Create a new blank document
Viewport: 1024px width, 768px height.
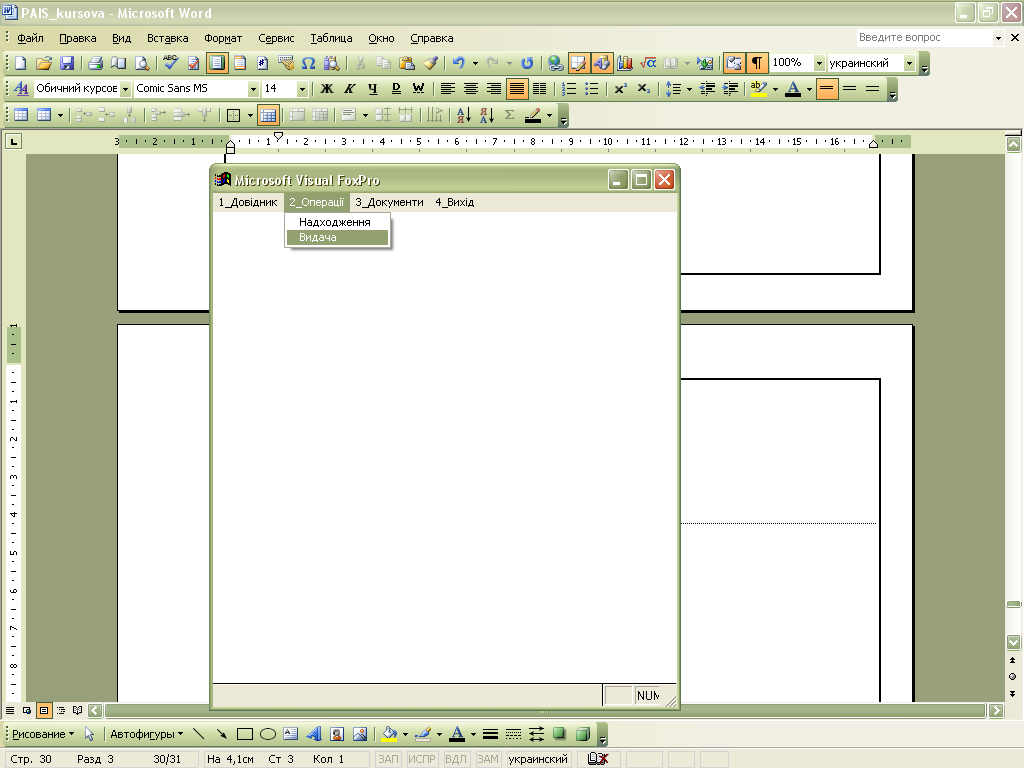point(20,63)
